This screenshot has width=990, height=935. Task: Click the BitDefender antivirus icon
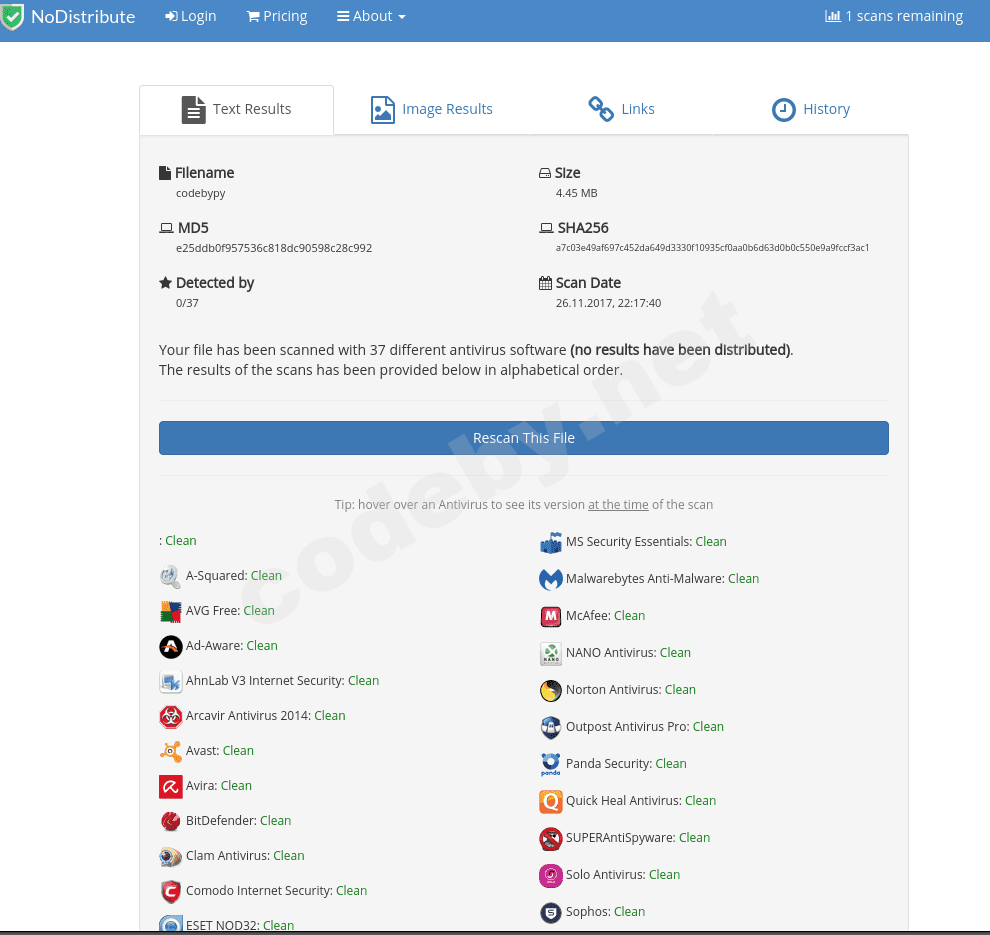pyautogui.click(x=170, y=821)
